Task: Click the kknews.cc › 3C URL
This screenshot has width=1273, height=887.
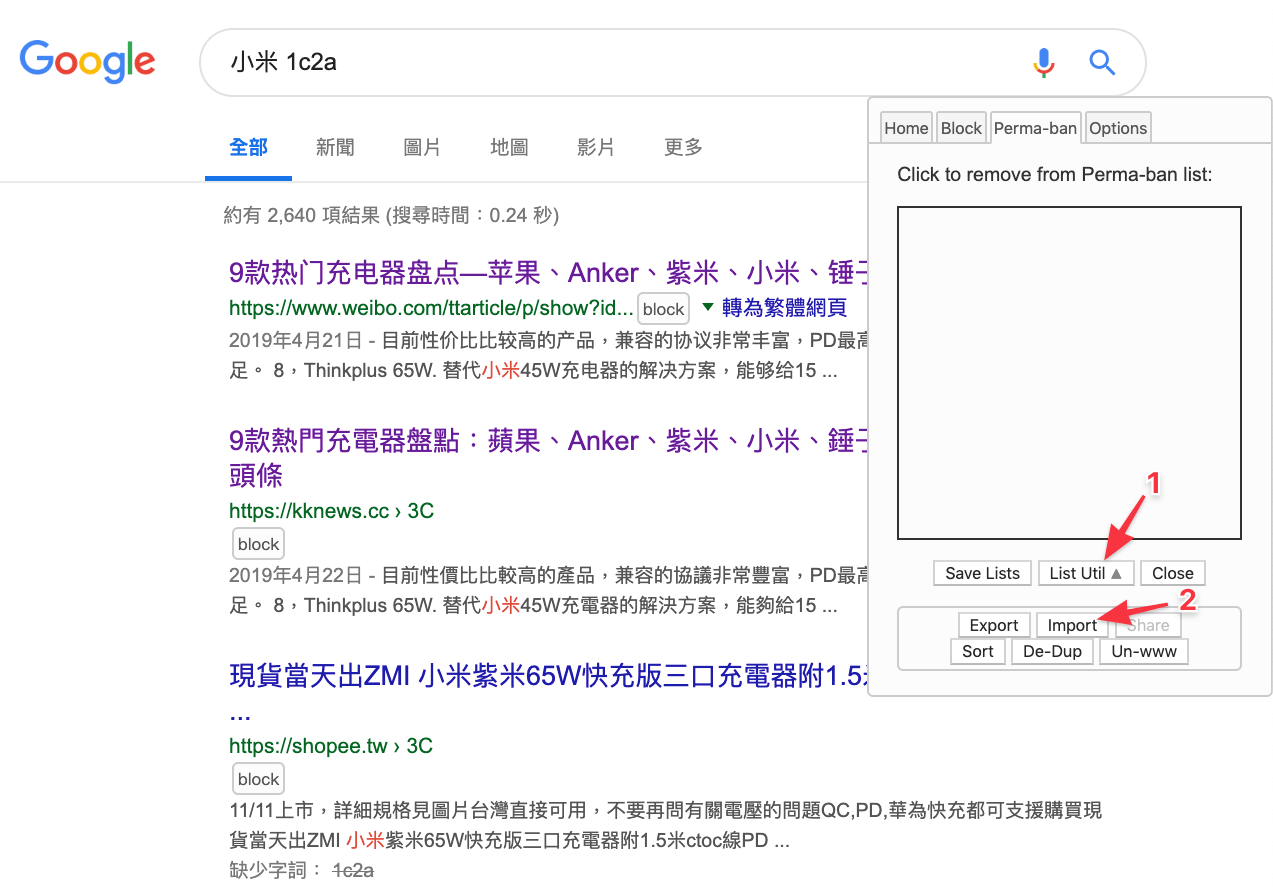Action: [x=331, y=511]
